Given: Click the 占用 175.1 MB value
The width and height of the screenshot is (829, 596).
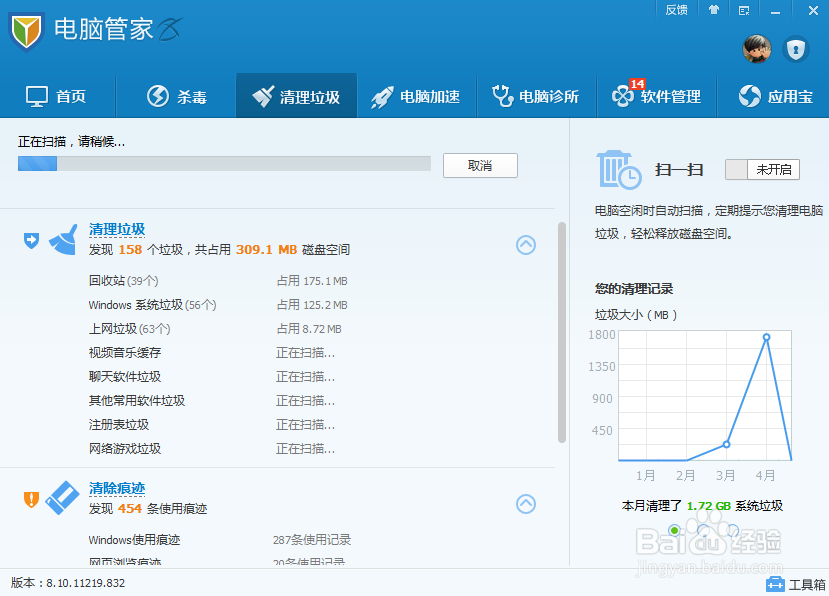Looking at the screenshot, I should [312, 281].
